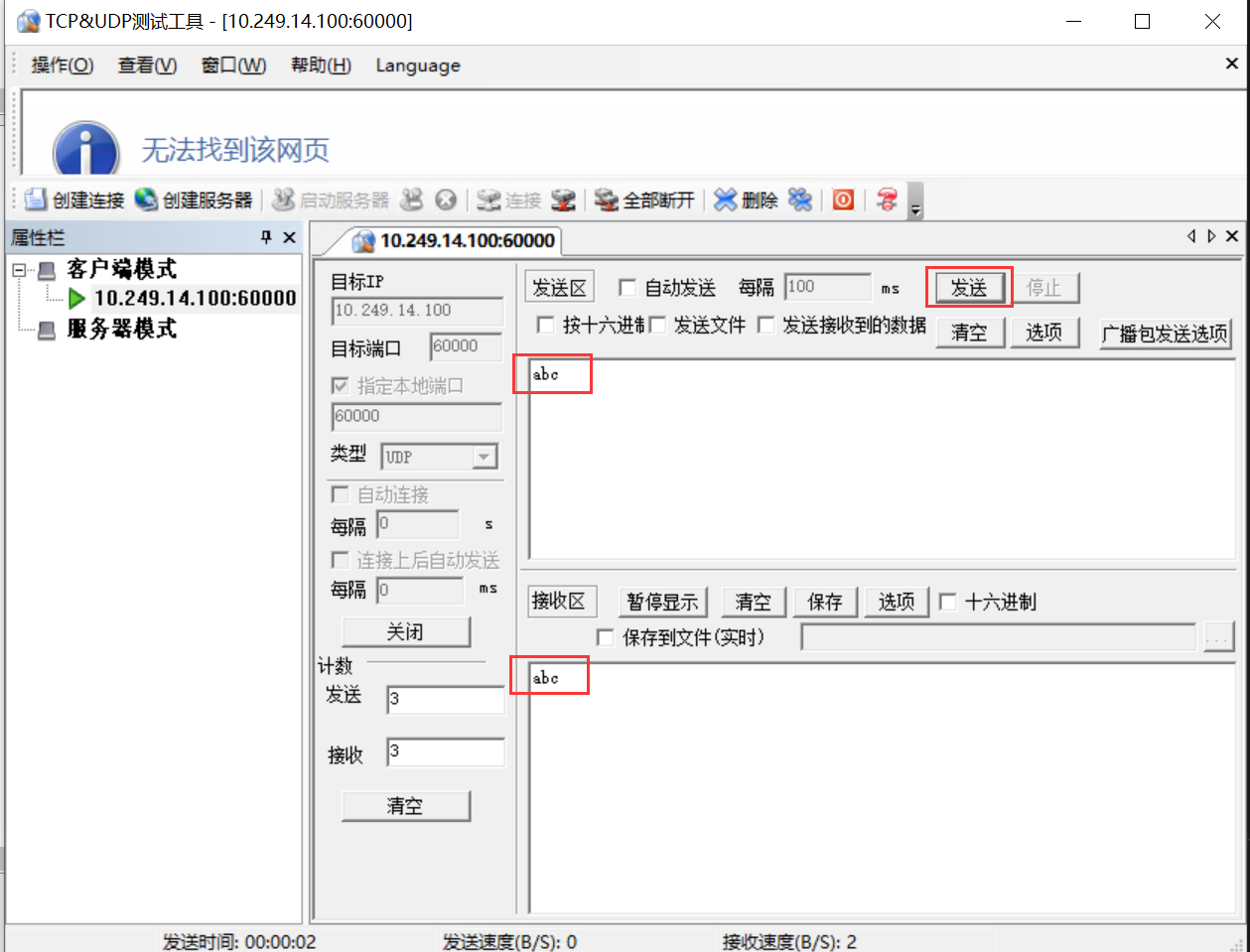Image resolution: width=1250 pixels, height=952 pixels.
Task: Select the 10.249.14.100:60000 tree item
Action: coord(195,298)
